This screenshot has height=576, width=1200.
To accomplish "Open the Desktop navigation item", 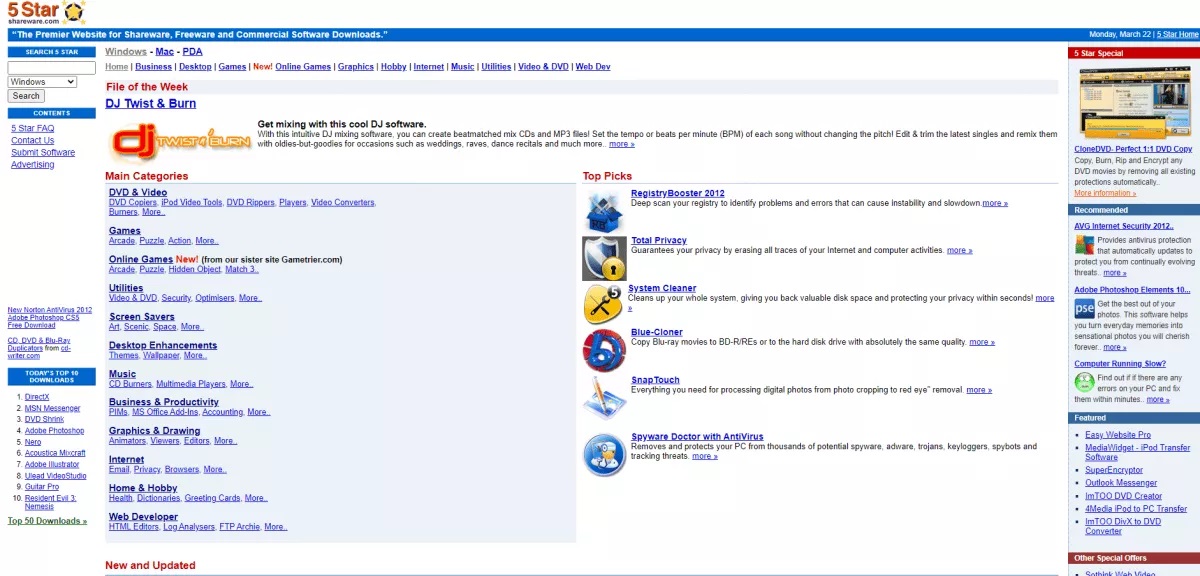I will [x=195, y=67].
